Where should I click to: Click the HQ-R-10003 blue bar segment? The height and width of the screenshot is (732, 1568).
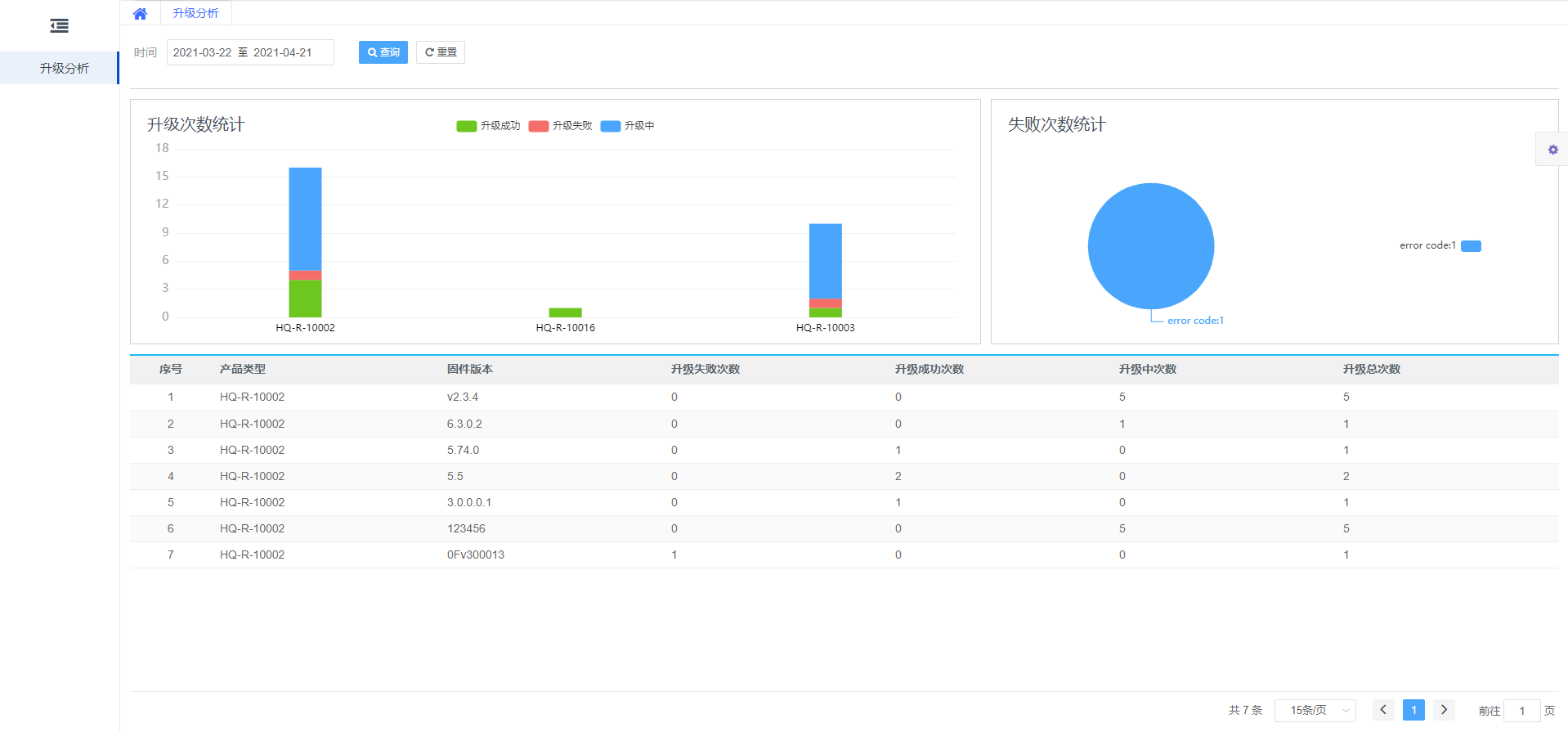pos(825,261)
